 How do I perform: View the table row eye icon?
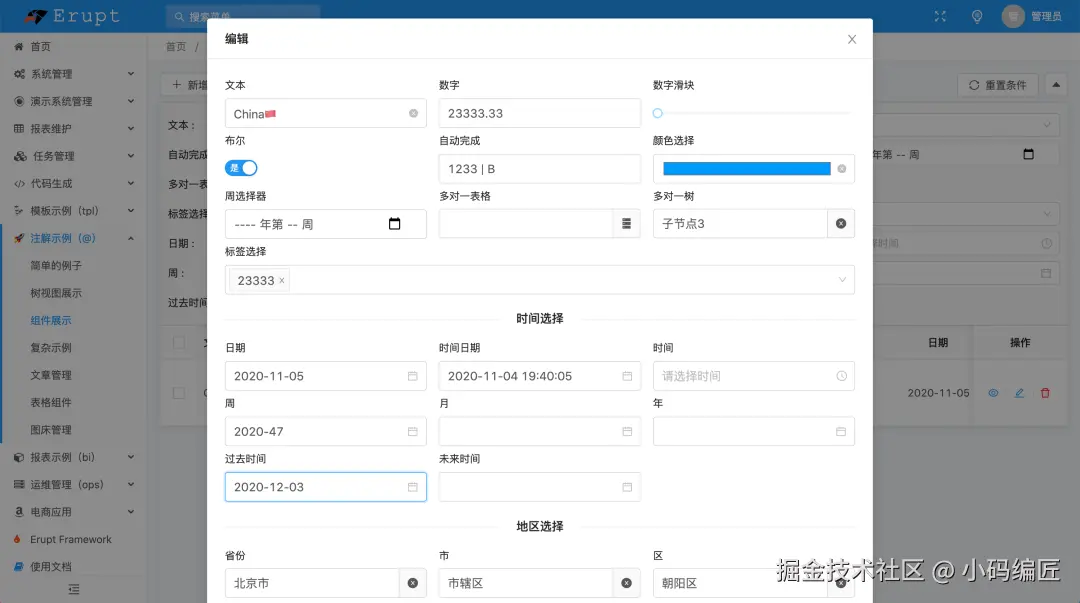pyautogui.click(x=993, y=393)
